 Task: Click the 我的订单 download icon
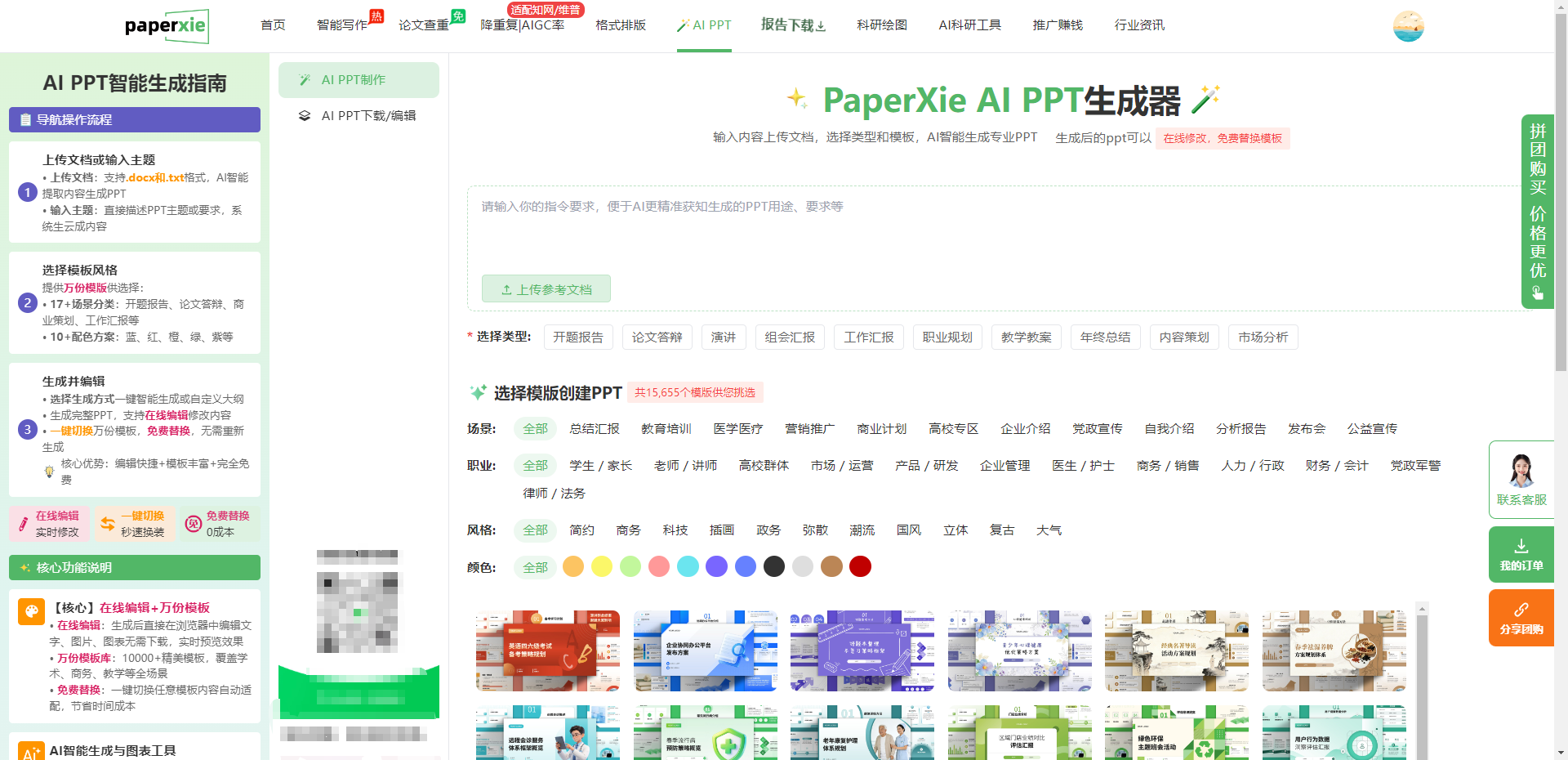click(1521, 546)
